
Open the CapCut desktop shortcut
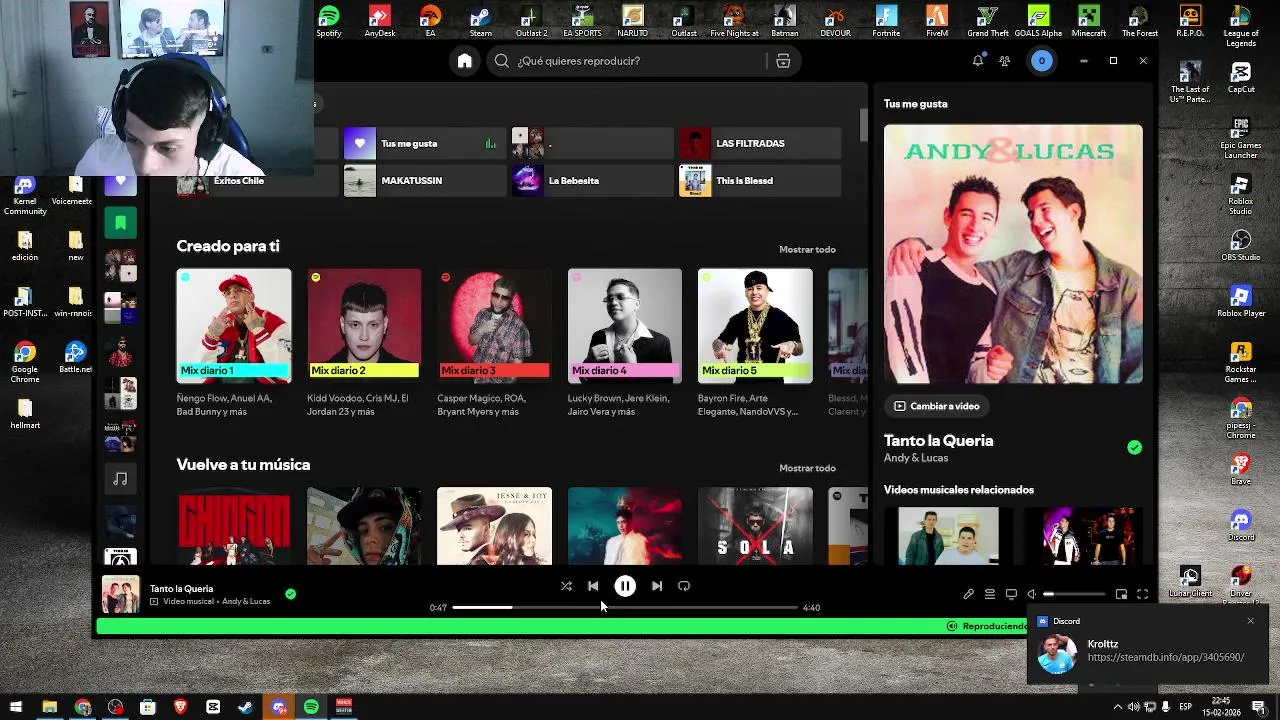point(1241,78)
